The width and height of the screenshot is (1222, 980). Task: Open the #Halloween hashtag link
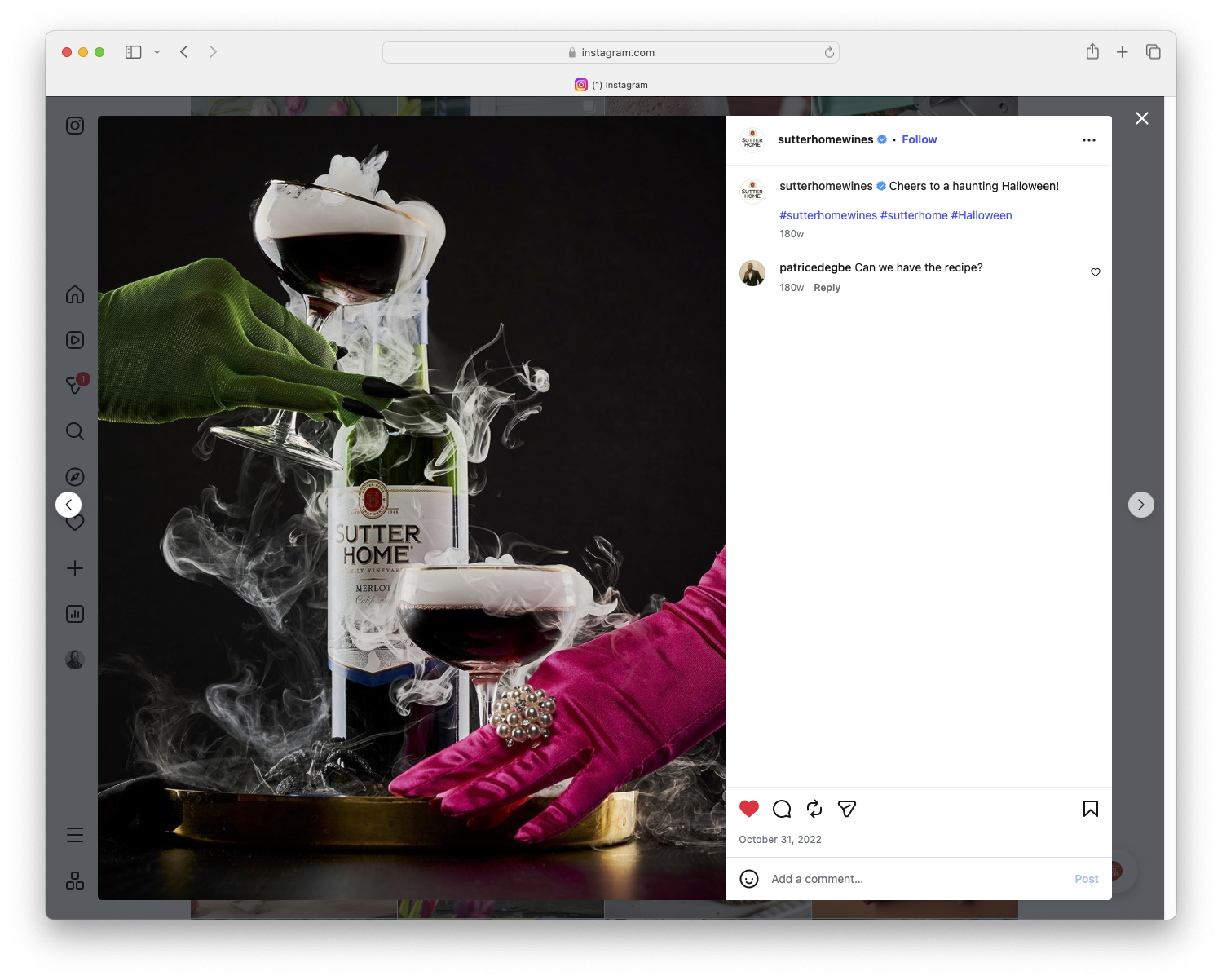pyautogui.click(x=981, y=215)
